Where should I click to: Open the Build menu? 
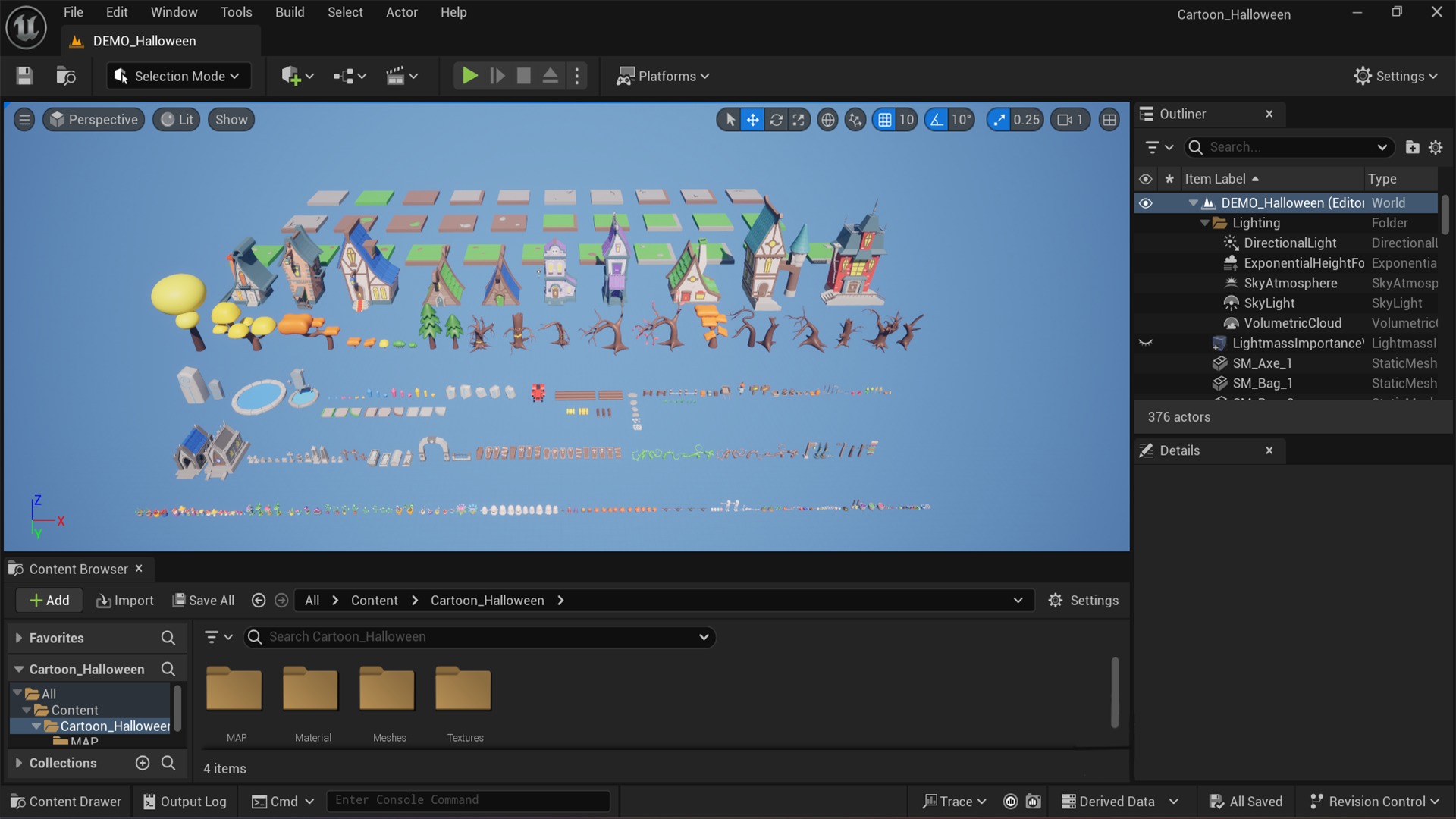tap(290, 12)
